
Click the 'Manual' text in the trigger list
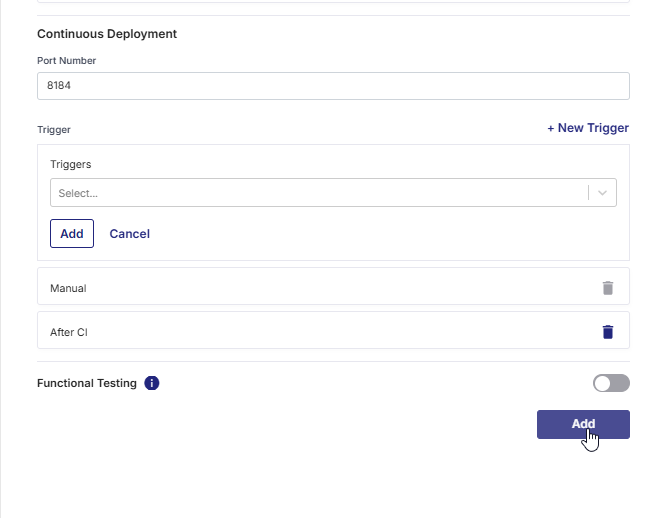[x=68, y=288]
